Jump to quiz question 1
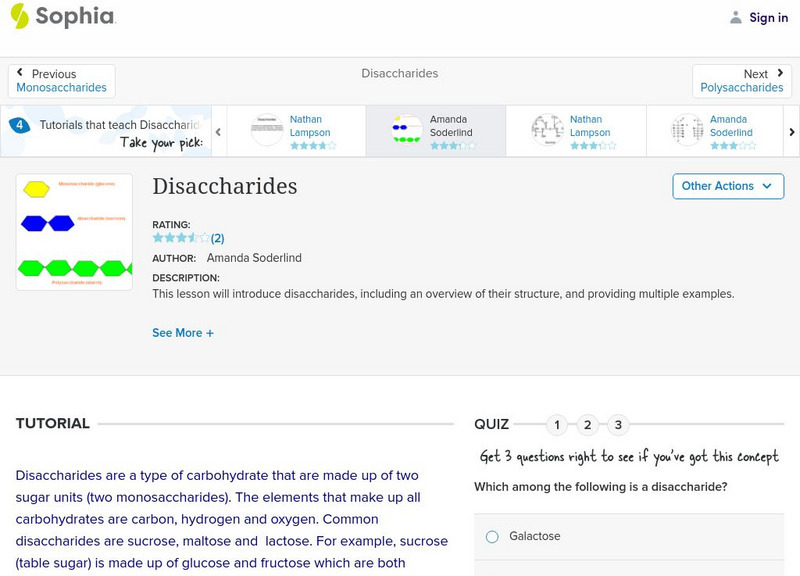The width and height of the screenshot is (800, 576). [x=557, y=425]
